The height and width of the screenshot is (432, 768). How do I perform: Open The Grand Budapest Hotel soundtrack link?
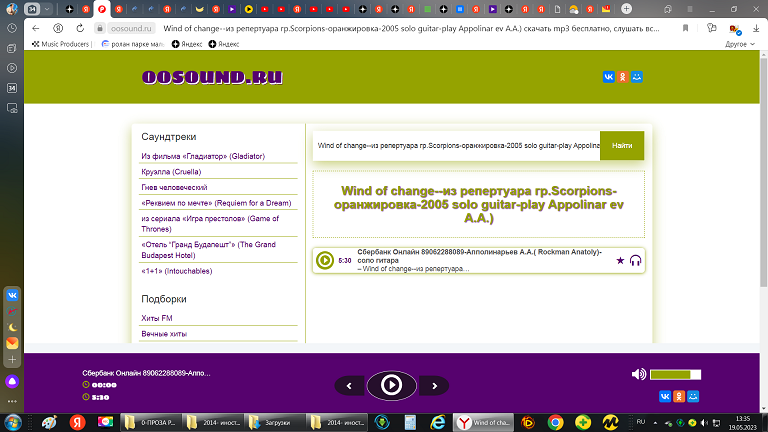tap(209, 250)
